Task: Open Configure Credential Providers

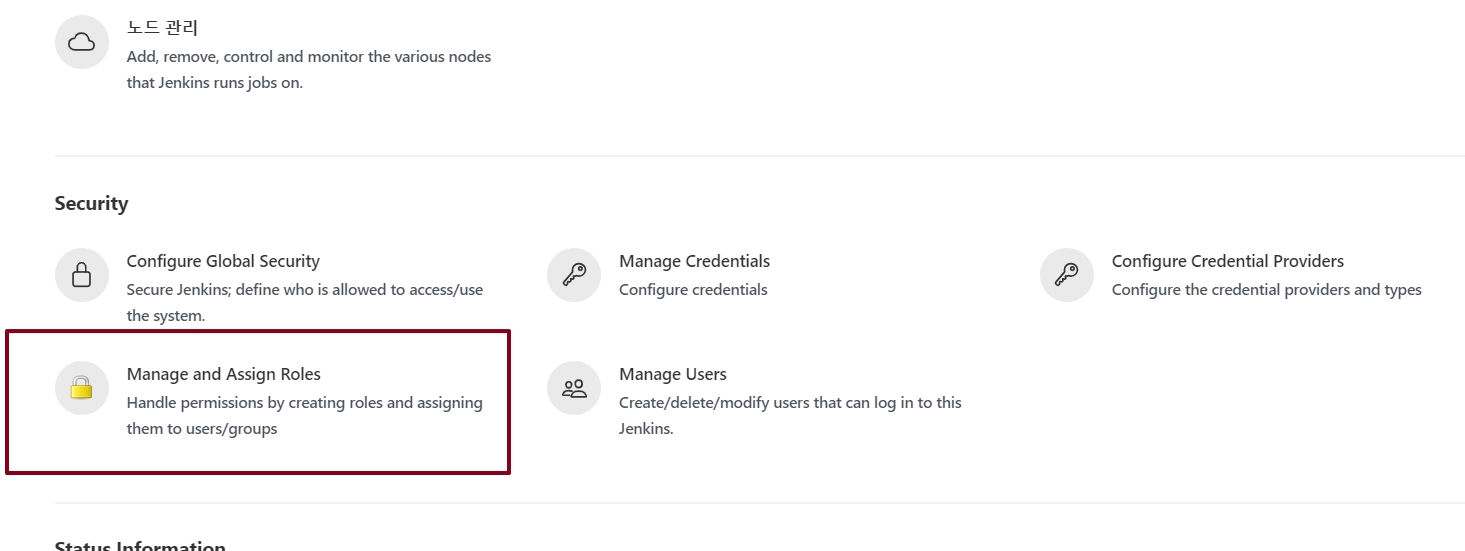Action: [1228, 261]
